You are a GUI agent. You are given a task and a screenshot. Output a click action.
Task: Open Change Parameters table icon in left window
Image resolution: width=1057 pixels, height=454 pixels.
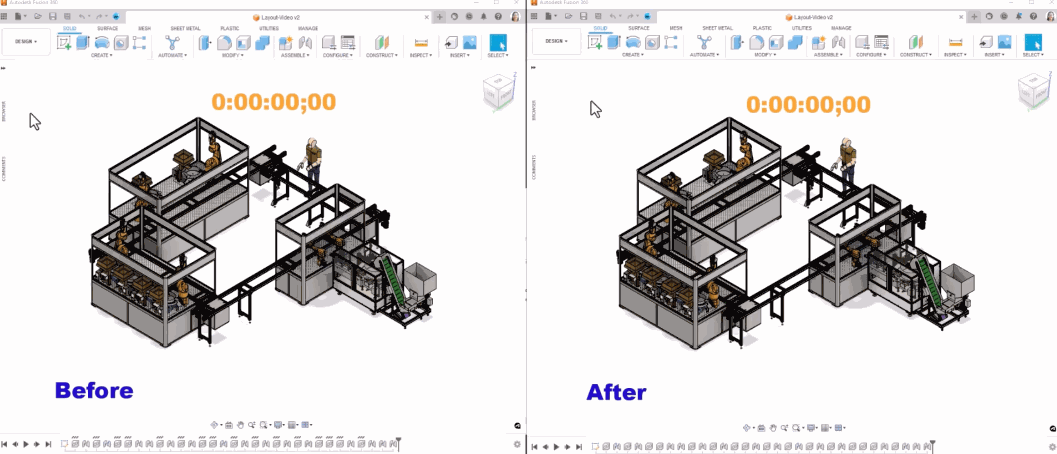(x=348, y=42)
